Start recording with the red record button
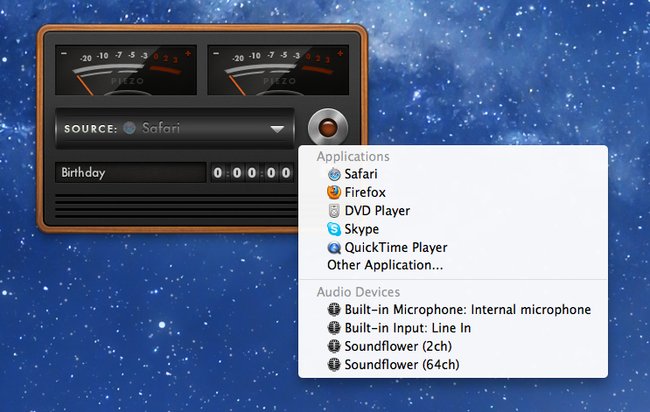 click(328, 128)
